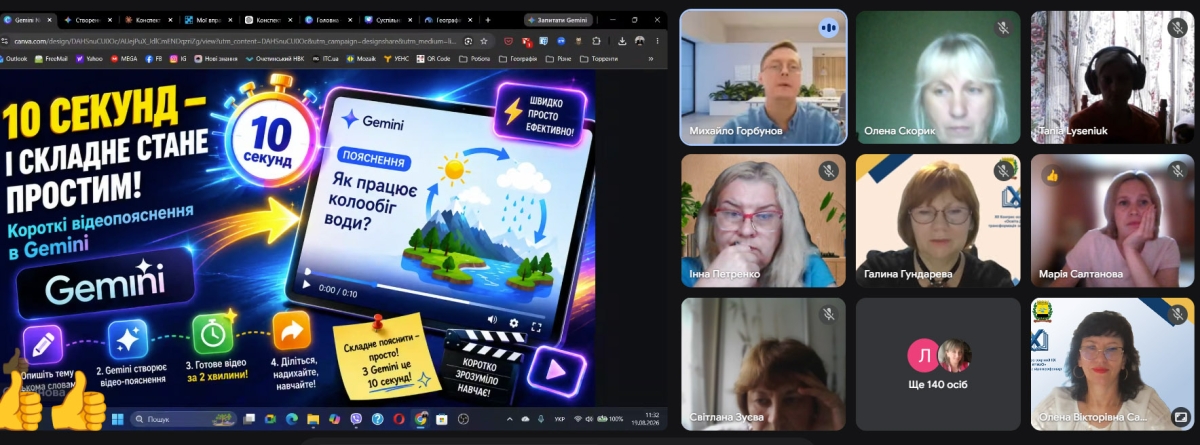Screen dimensions: 1200x445
Task: Open the MEGA bookmark
Action: point(124,59)
